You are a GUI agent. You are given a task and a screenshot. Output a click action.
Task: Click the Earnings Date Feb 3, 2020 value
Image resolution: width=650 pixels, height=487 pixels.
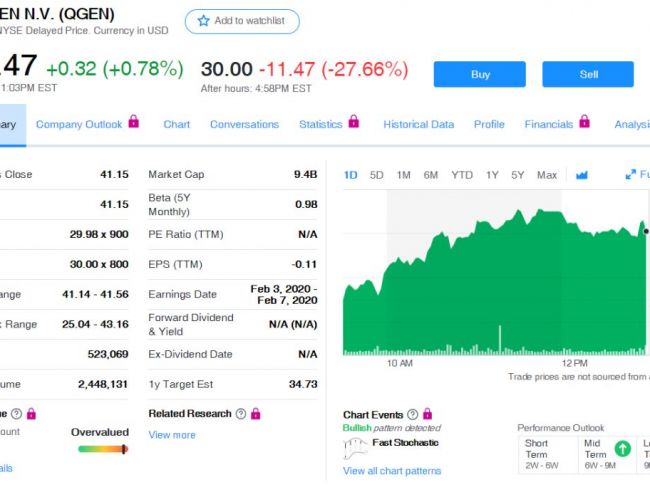point(284,294)
